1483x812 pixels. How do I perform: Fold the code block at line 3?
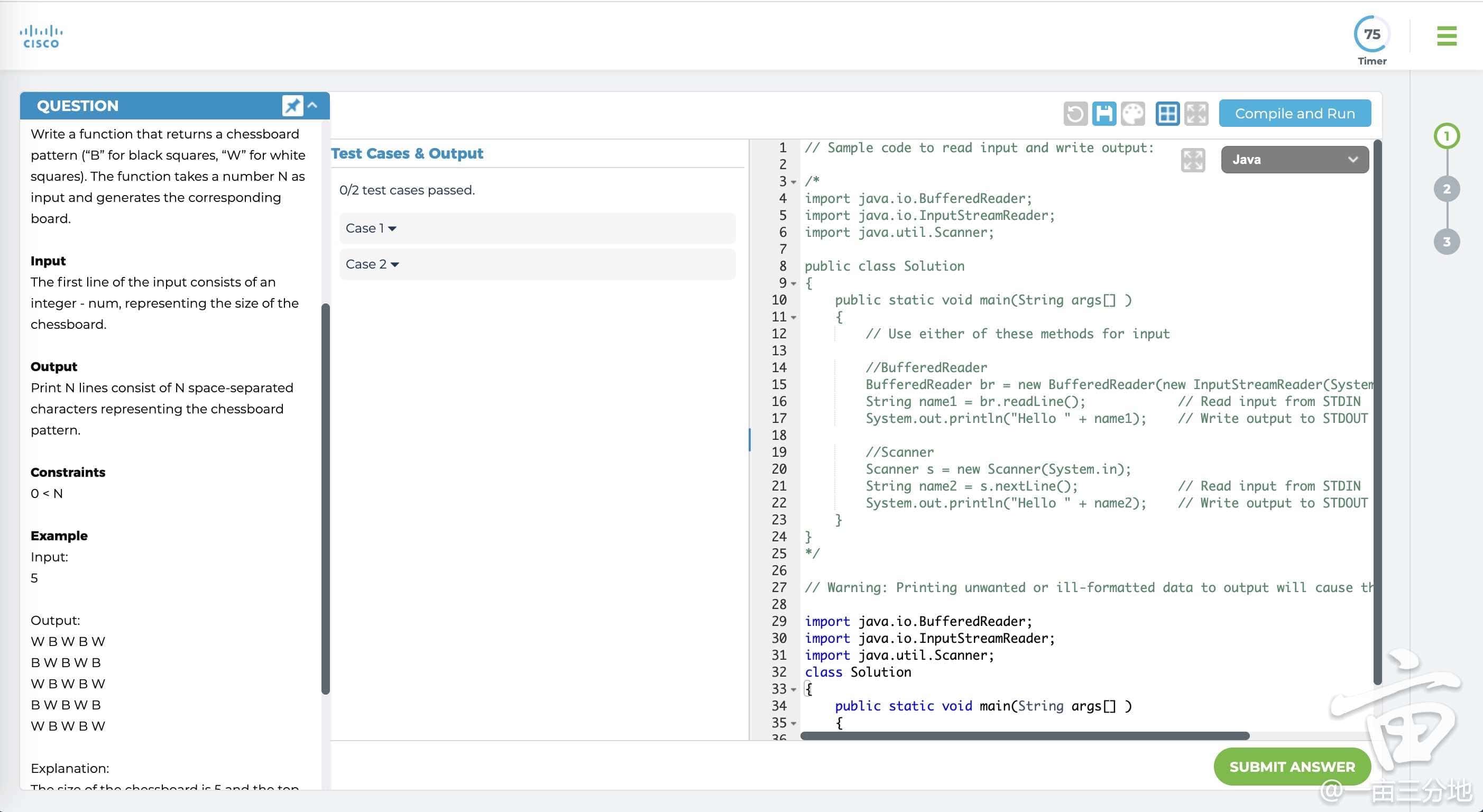[794, 182]
